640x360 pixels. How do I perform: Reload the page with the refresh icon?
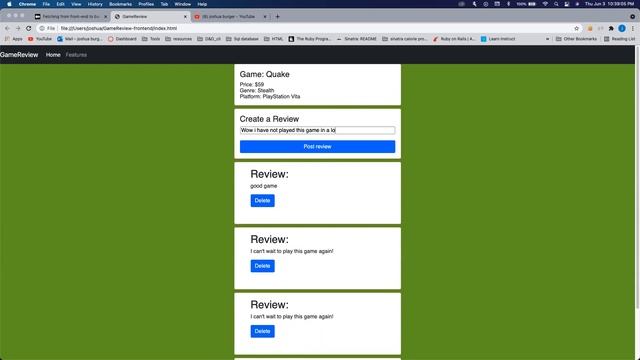pyautogui.click(x=29, y=28)
